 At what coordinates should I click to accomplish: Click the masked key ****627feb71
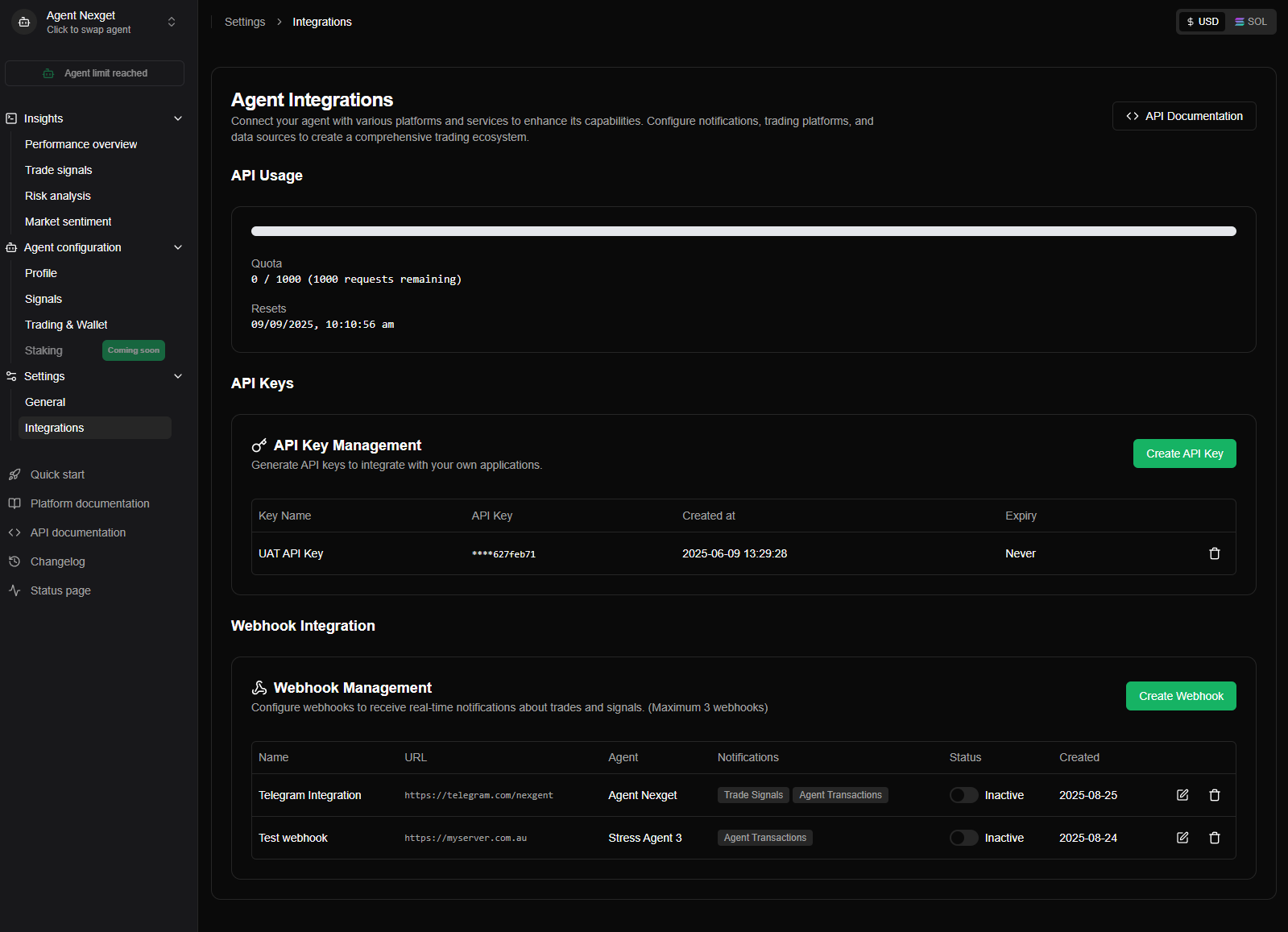coord(503,554)
